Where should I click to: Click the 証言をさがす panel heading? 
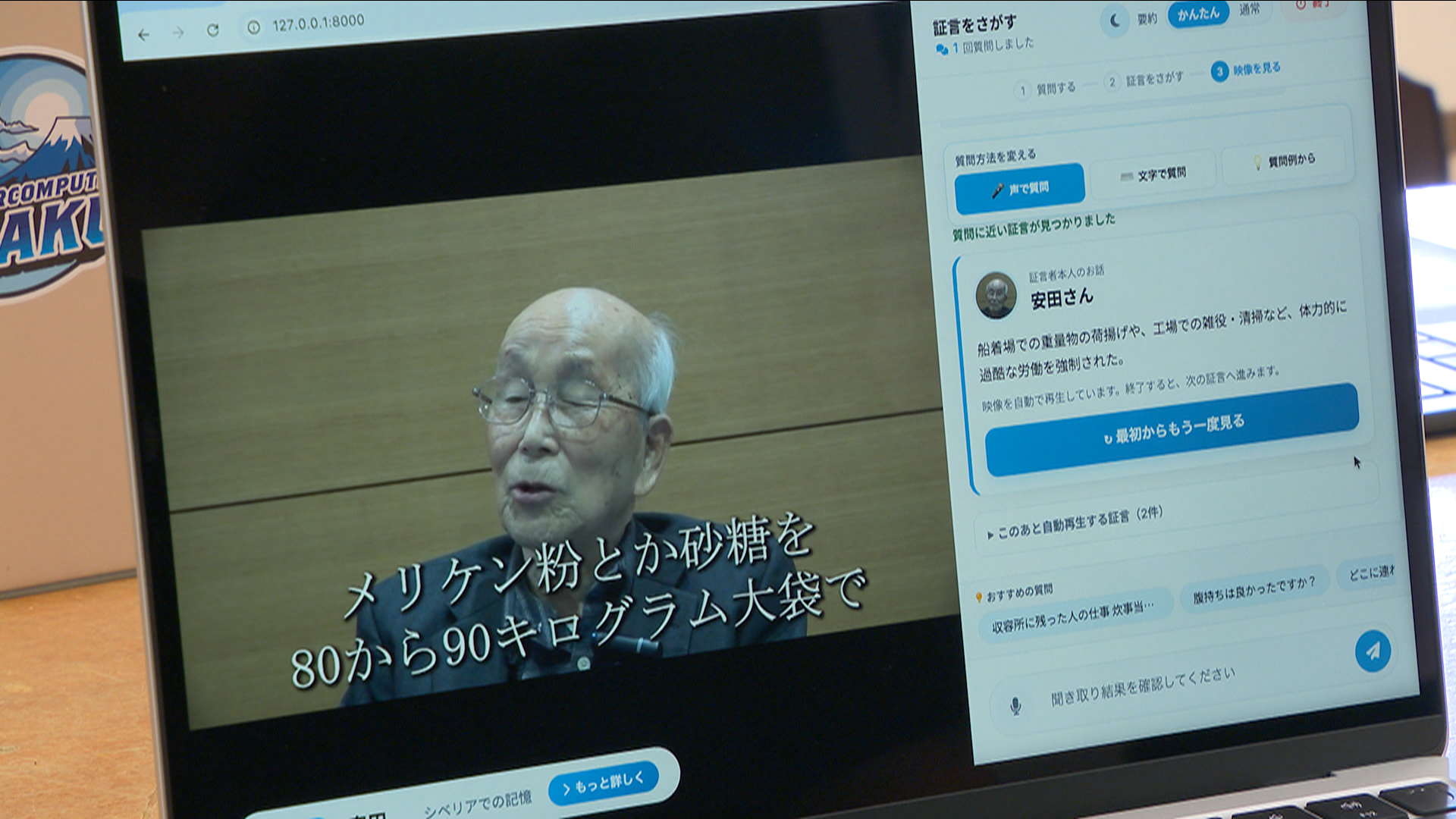974,27
